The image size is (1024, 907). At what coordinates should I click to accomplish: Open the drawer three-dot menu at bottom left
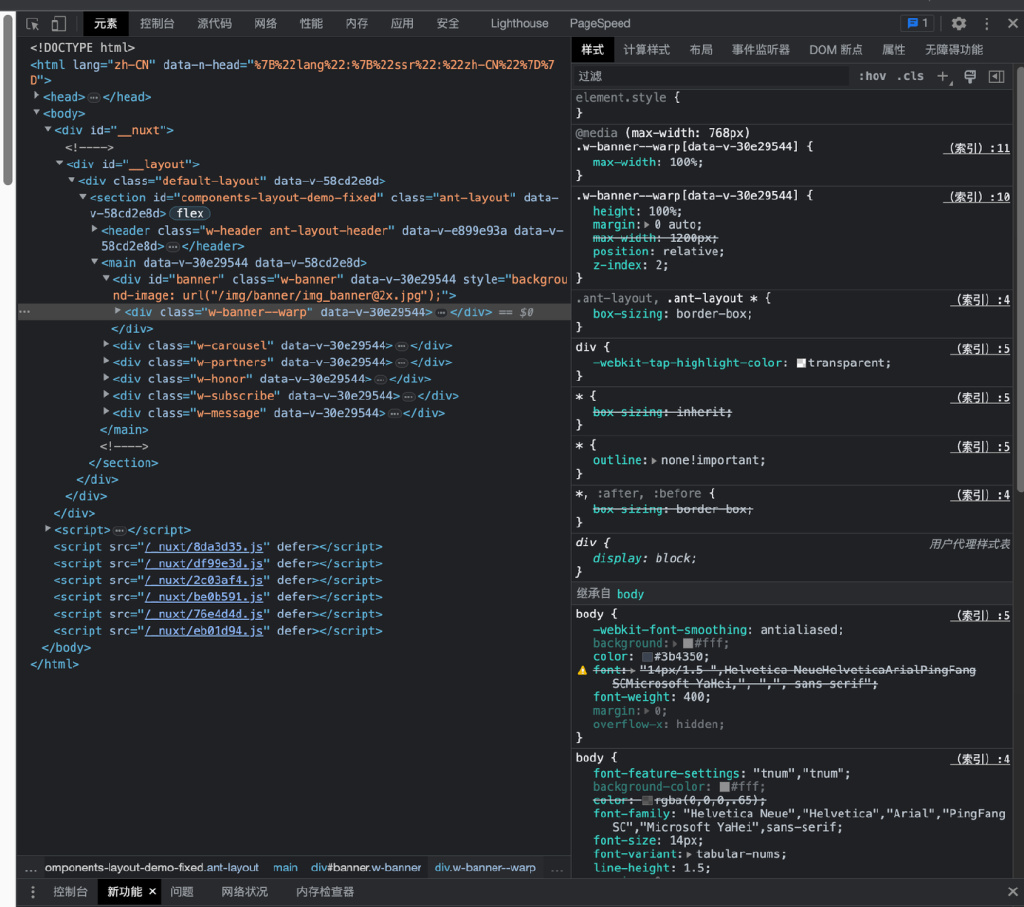[32, 892]
